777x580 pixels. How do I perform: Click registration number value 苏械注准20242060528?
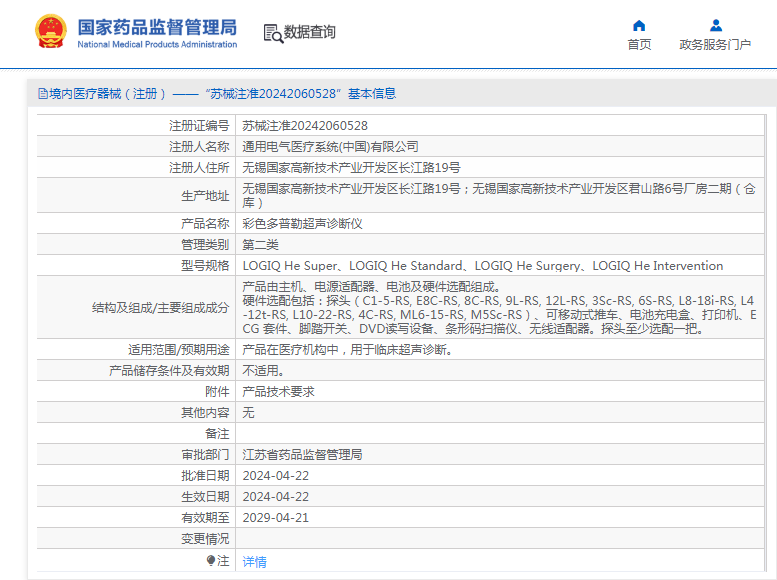point(305,126)
